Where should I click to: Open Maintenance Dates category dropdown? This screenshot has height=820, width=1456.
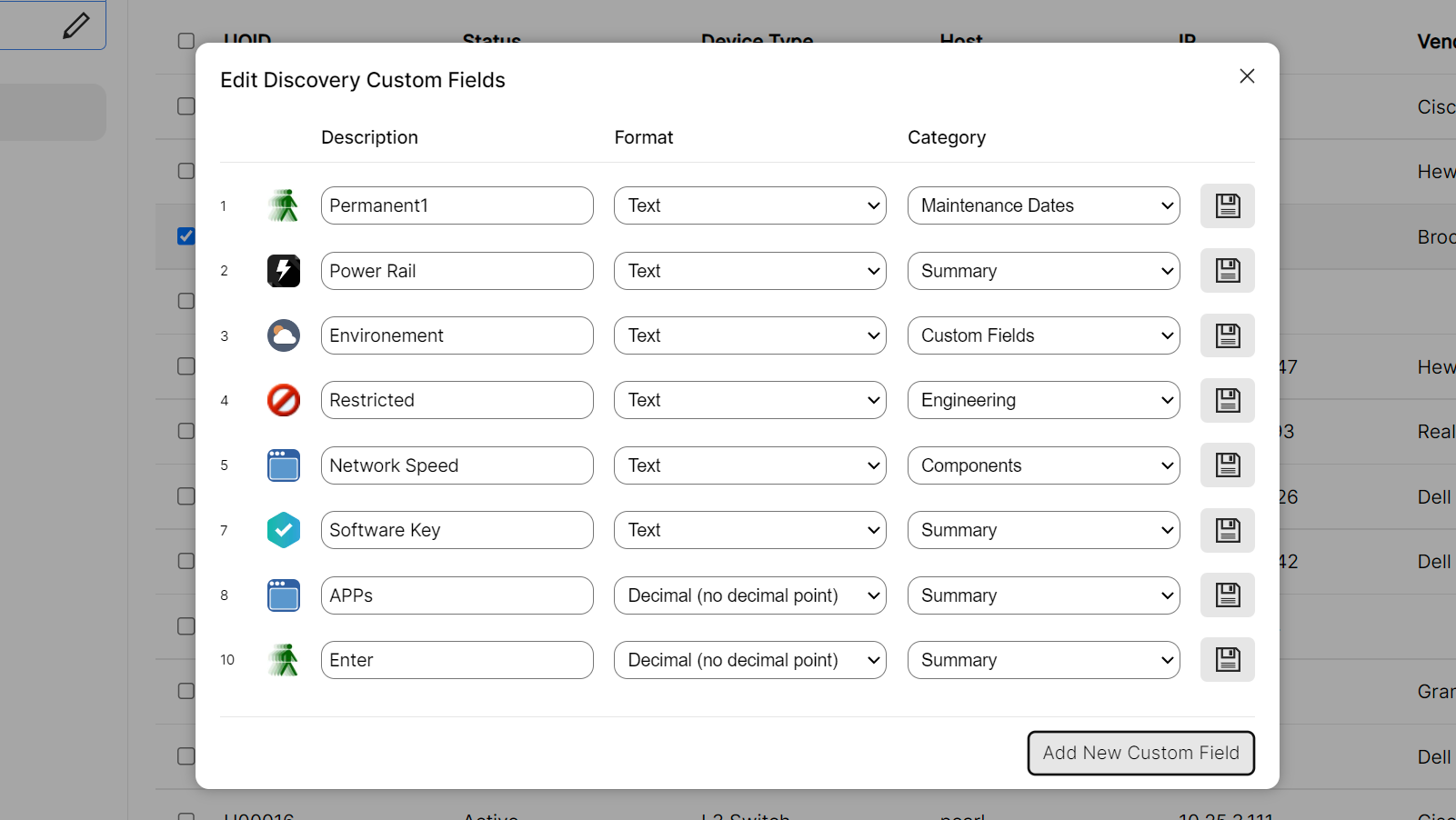tap(1044, 205)
